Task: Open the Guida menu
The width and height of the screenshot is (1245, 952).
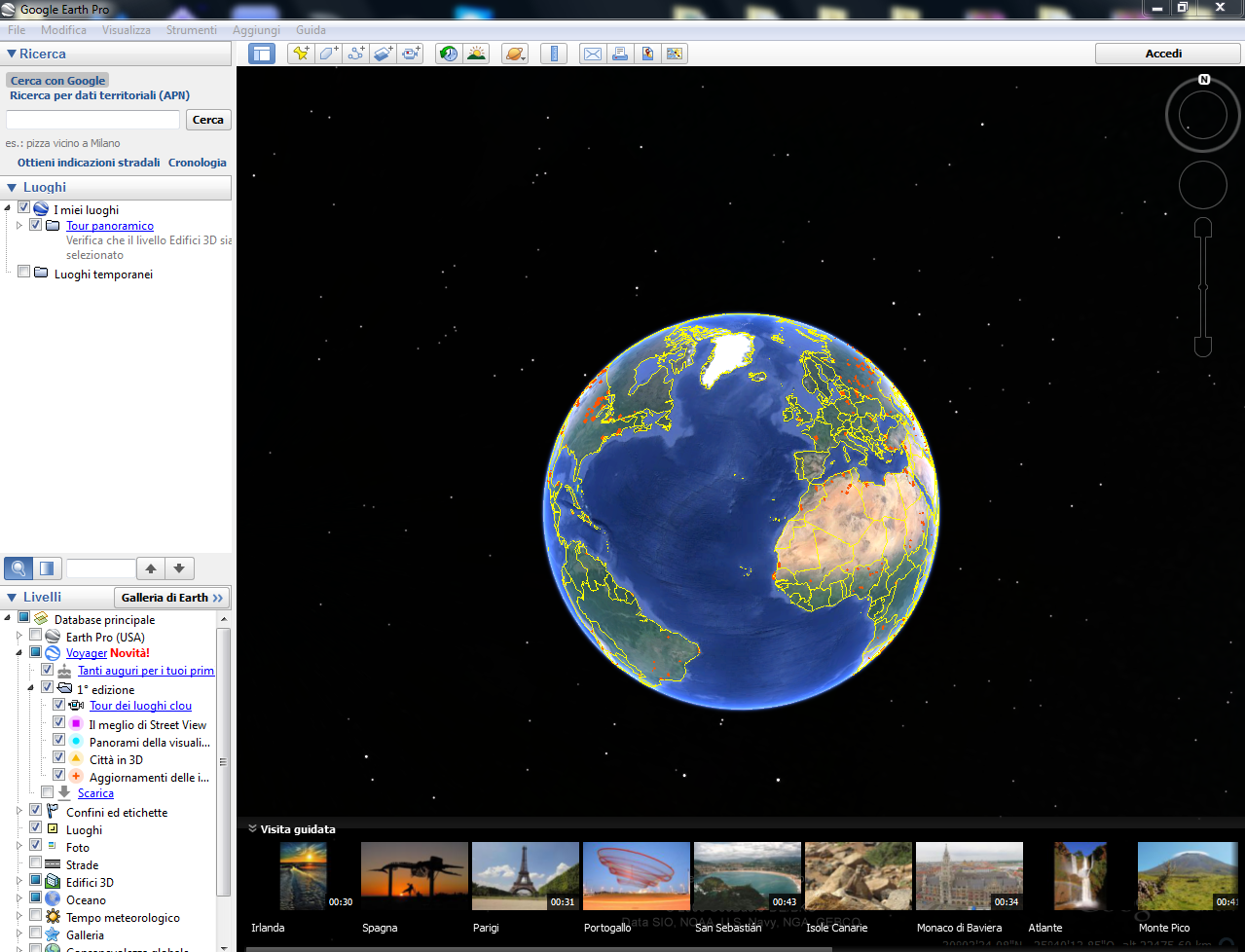Action: pyautogui.click(x=311, y=30)
